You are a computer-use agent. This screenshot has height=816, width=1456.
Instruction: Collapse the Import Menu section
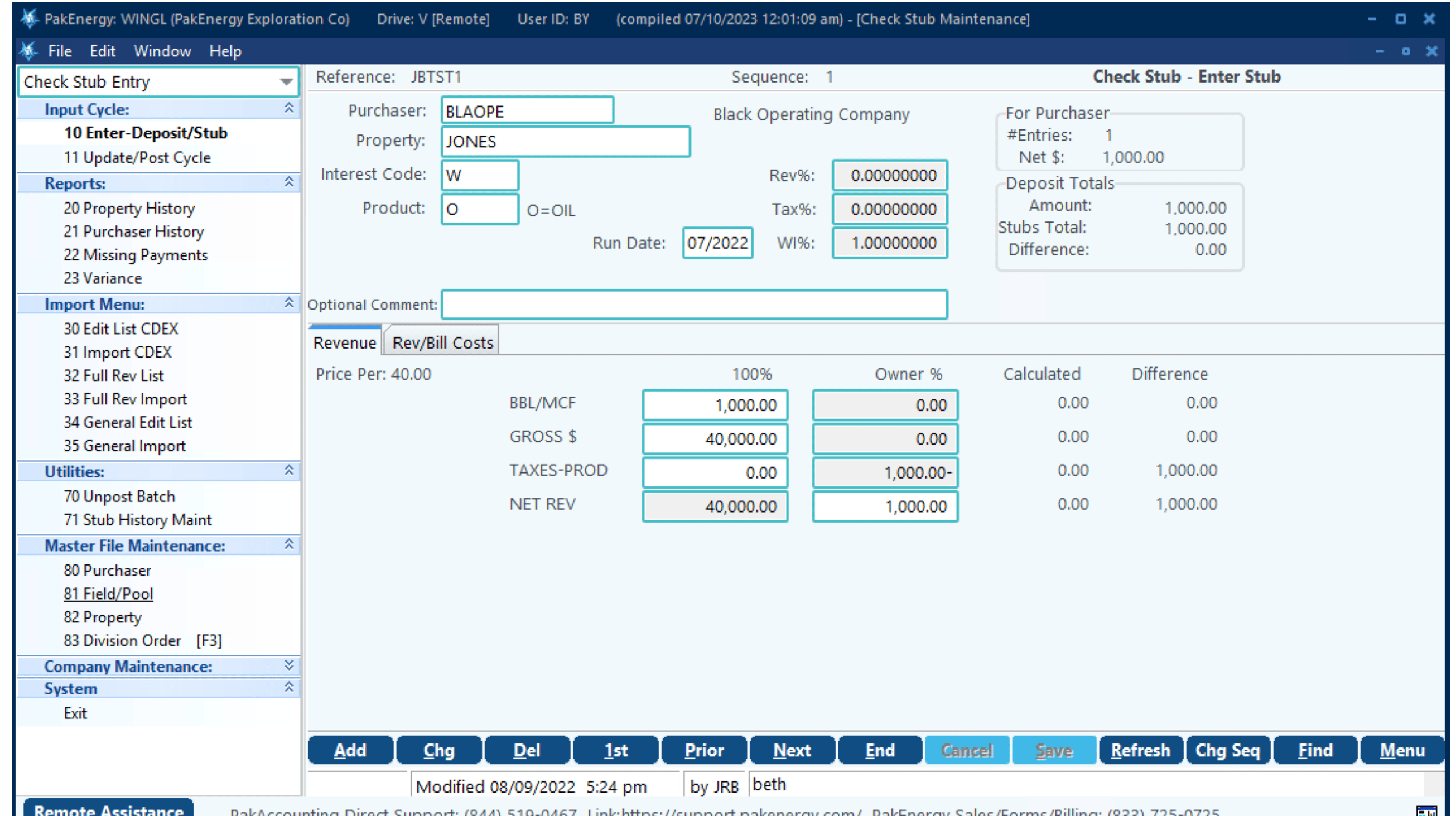pos(290,303)
